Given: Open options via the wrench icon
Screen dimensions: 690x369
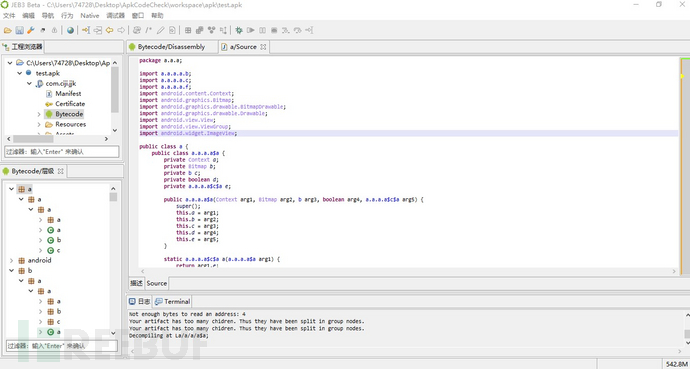Looking at the screenshot, I should pos(31,30).
